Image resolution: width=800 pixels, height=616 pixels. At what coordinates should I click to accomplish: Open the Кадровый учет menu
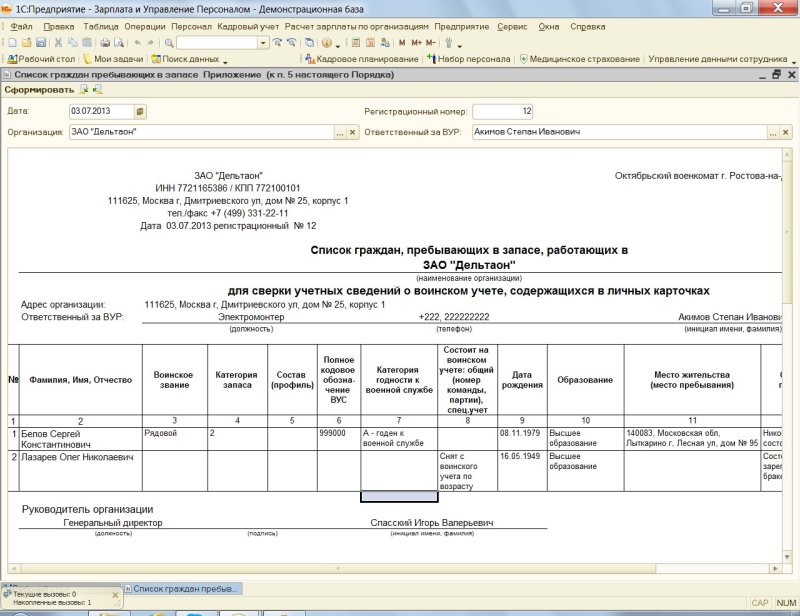(248, 27)
